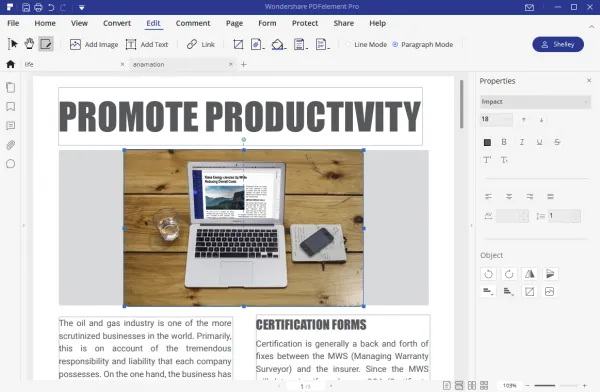This screenshot has height=392, width=600.
Task: Switch to the Convert tab
Action: (117, 23)
